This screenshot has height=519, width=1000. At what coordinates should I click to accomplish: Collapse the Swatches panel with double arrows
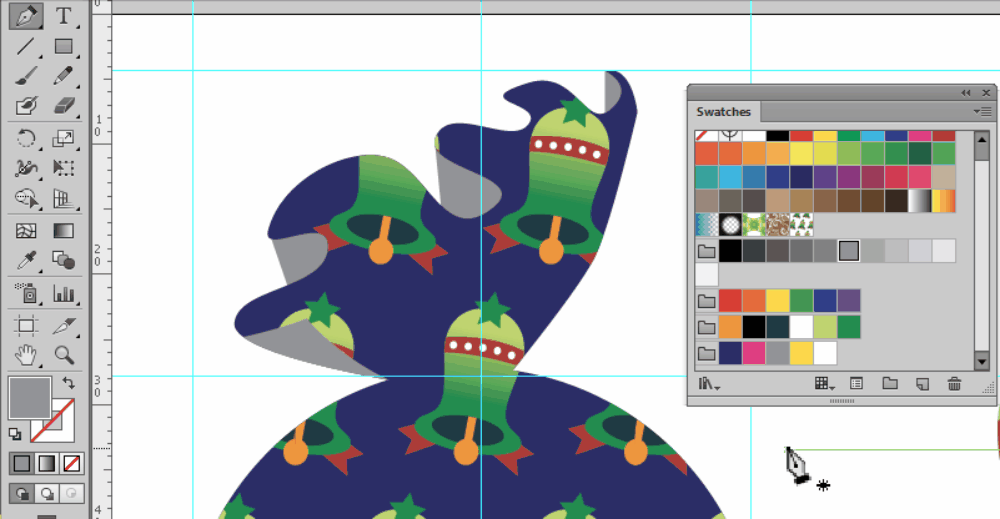tap(966, 93)
